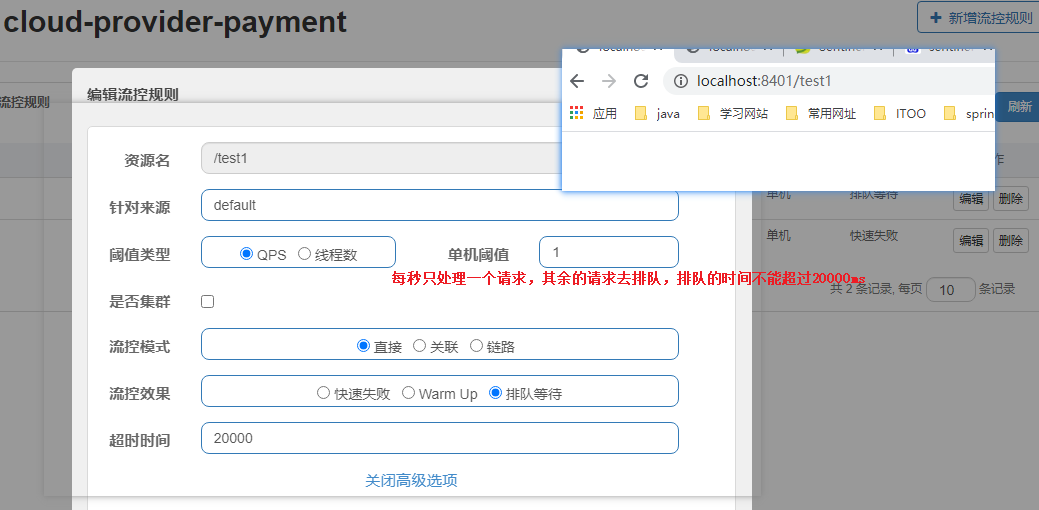This screenshot has width=1039, height=510.
Task: Click the browser forward arrow
Action: tap(609, 81)
